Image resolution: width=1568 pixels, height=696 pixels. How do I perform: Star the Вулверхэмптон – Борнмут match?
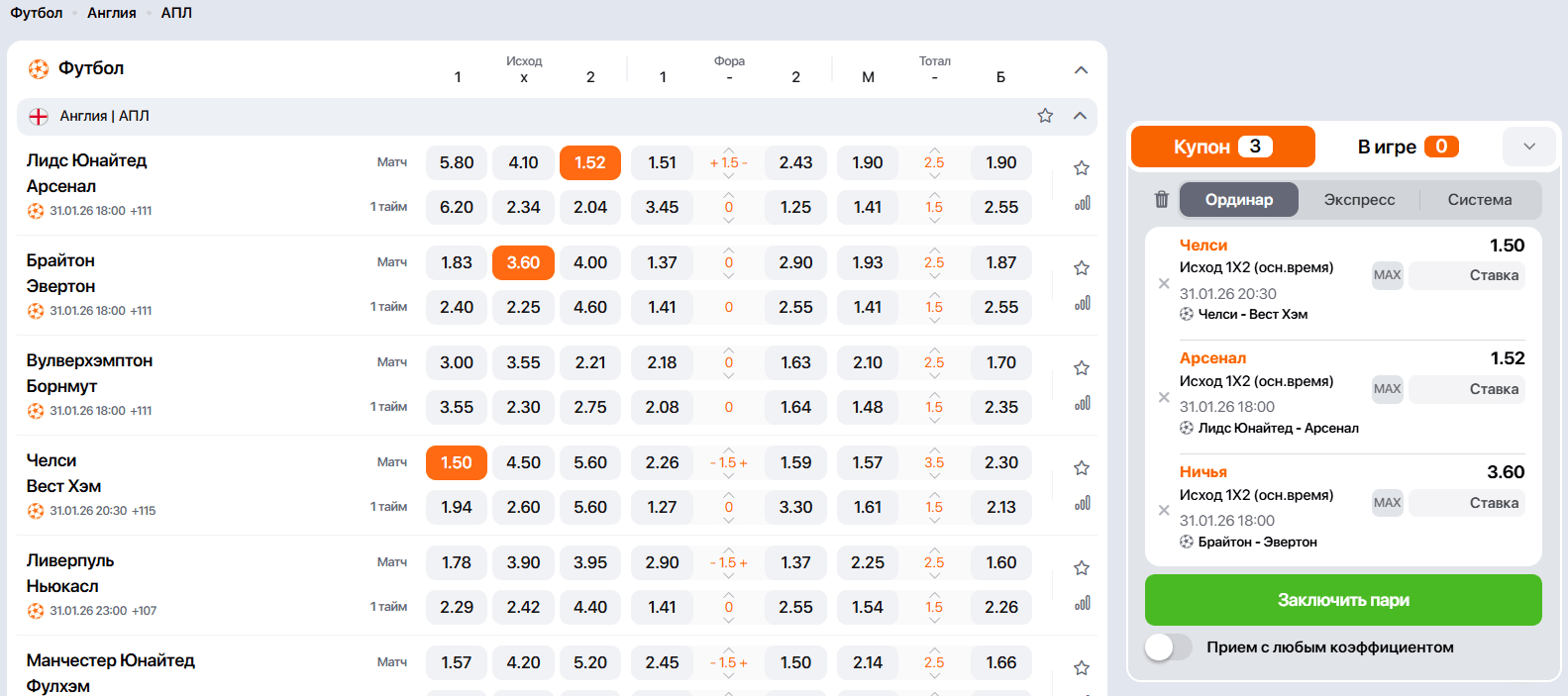tap(1082, 368)
